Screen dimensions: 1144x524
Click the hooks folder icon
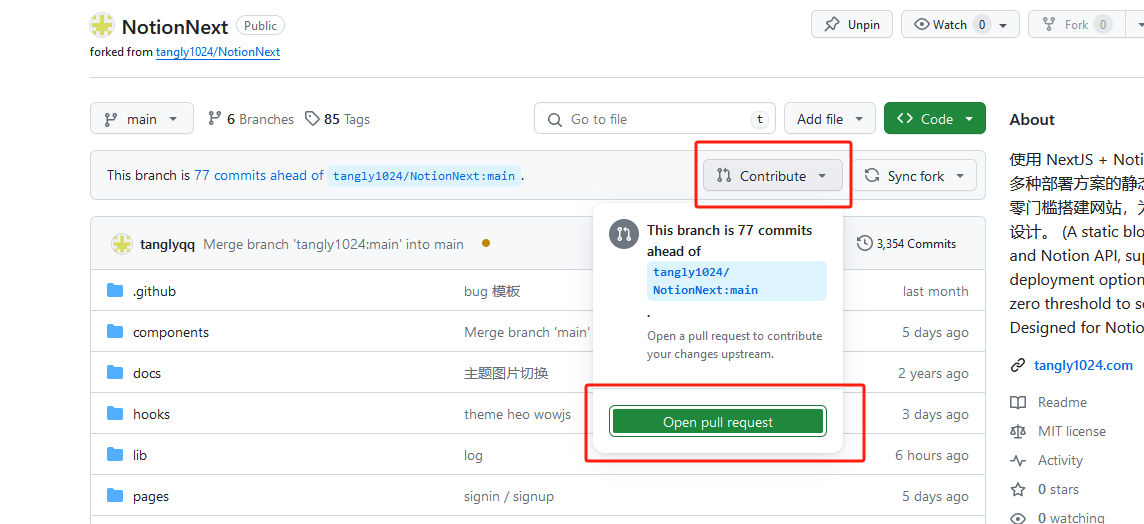[115, 414]
